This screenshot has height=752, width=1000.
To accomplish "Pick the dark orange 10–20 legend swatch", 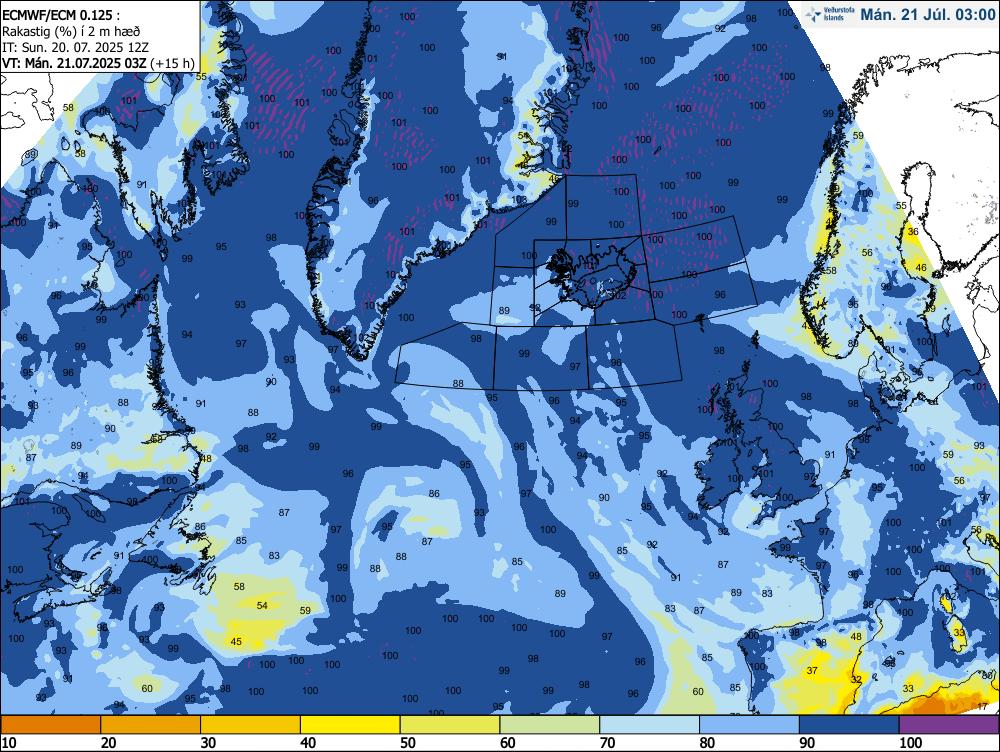I will (50, 725).
